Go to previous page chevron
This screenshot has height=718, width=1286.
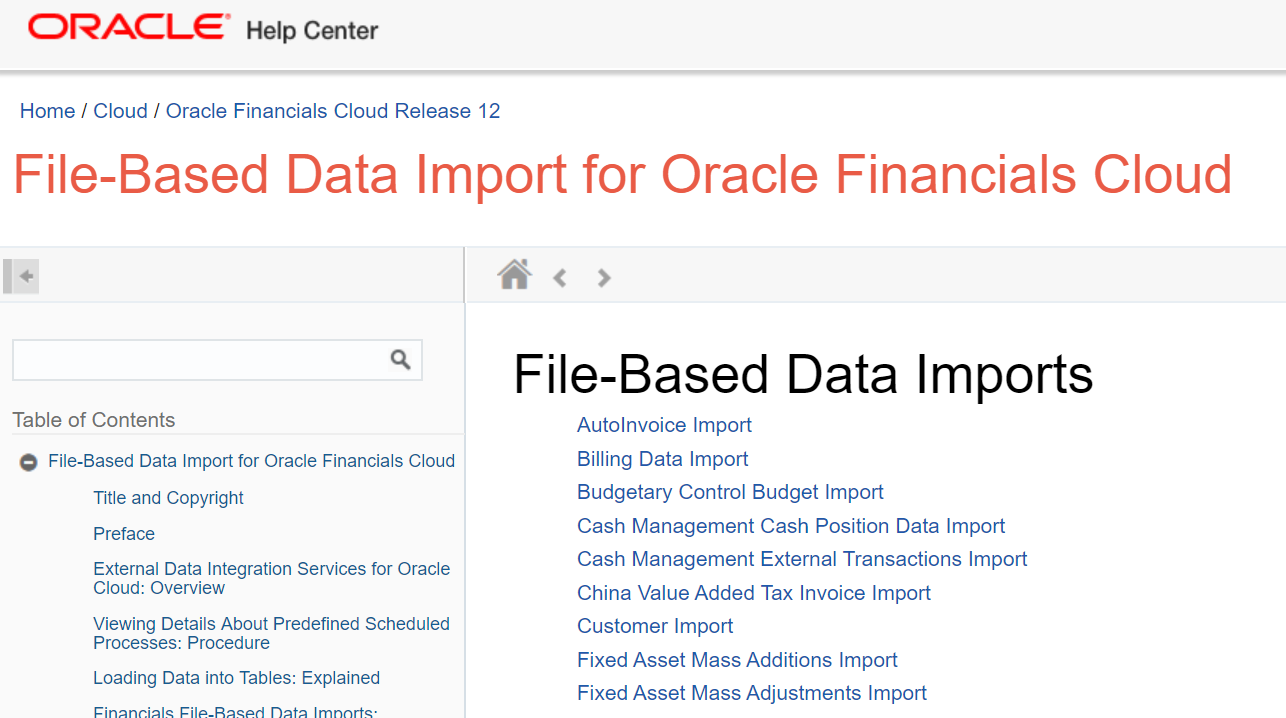click(x=560, y=278)
